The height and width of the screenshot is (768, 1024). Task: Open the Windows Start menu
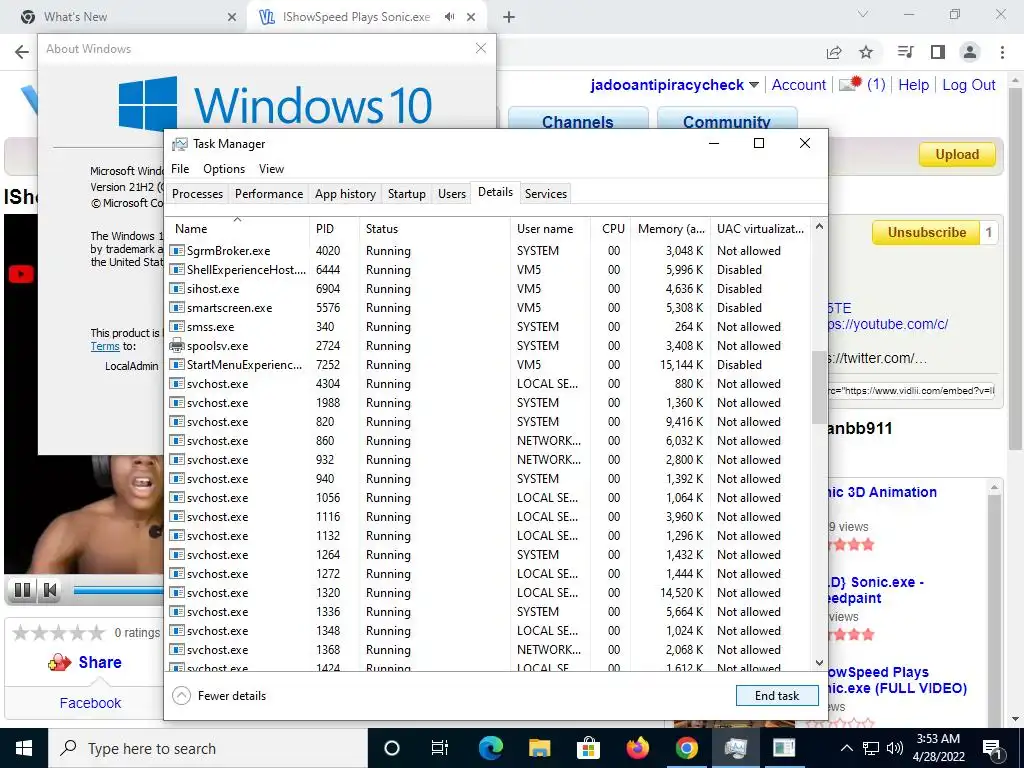point(24,748)
